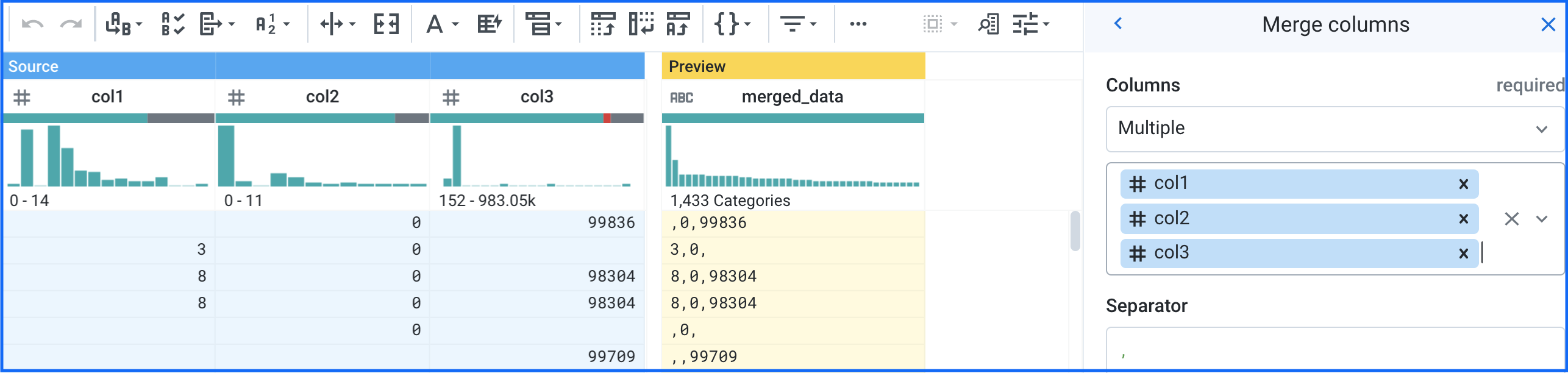This screenshot has width=1568, height=373.
Task: Remove col3 tag from columns list
Action: tap(1463, 254)
